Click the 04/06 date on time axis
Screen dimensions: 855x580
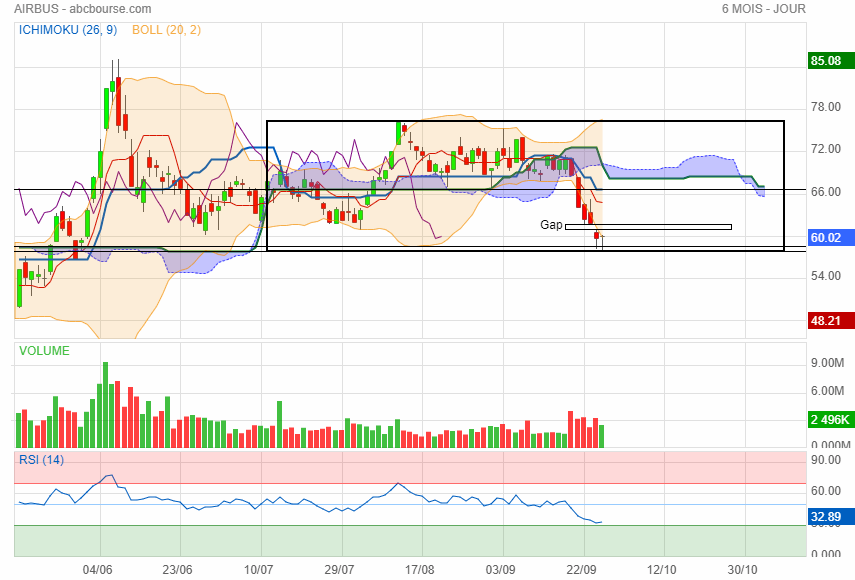coord(98,570)
